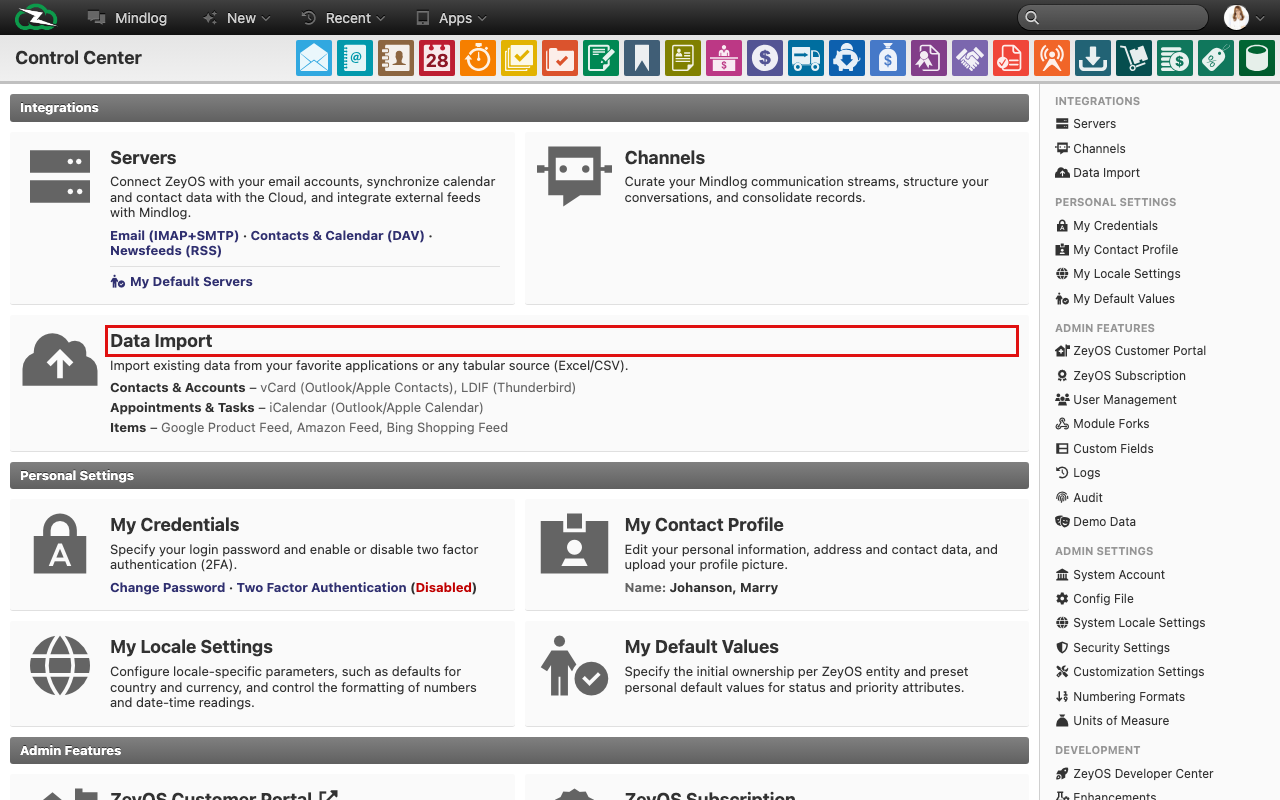Open the green database cylinder icon

[x=1257, y=58]
